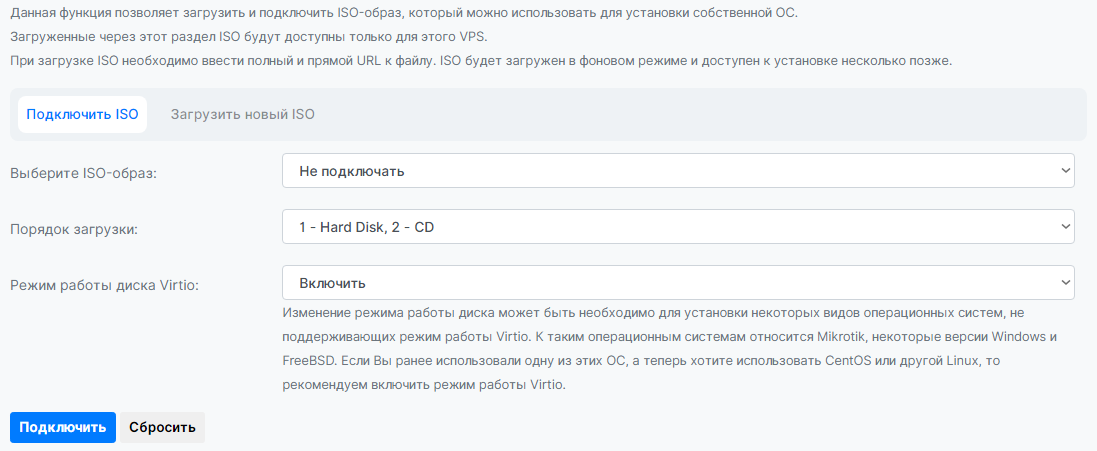Image resolution: width=1097 pixels, height=451 pixels.
Task: Click the 'рекомендуем включить режим работы Virtio' line
Action: 424,384
